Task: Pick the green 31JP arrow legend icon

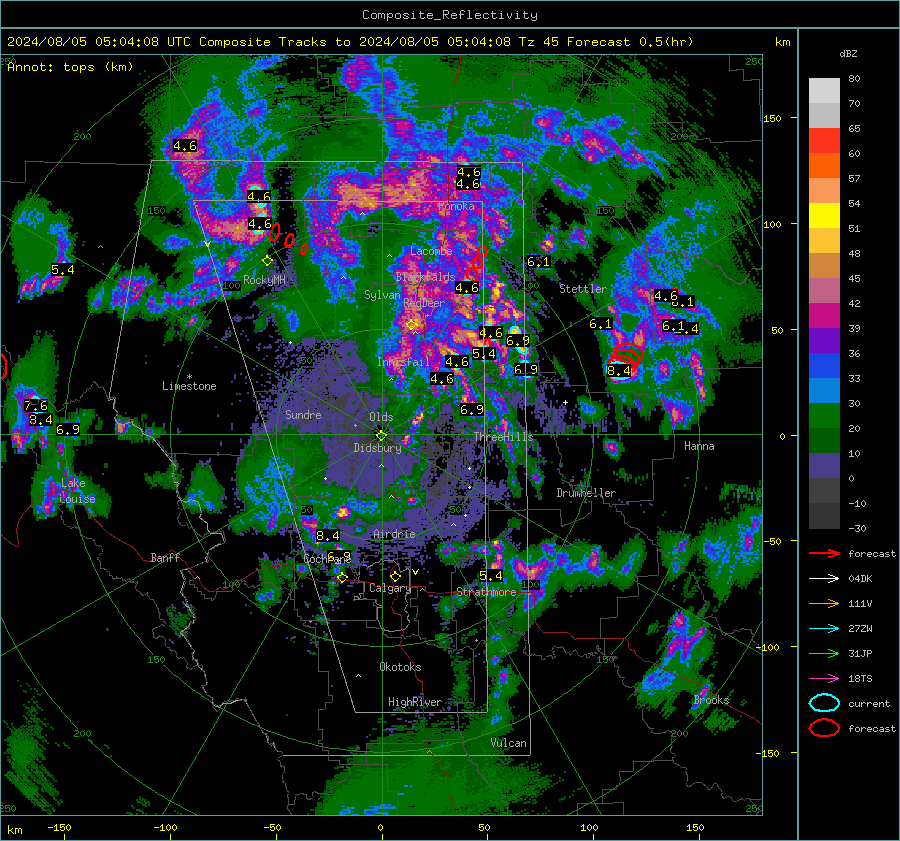Action: point(824,653)
